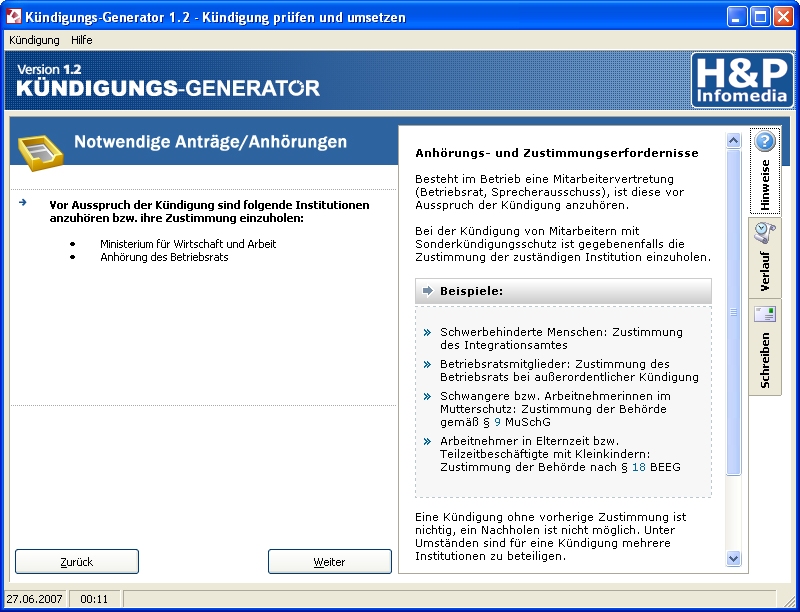Click the scrollbar up arrow in hints panel
Image resolution: width=800 pixels, height=612 pixels.
(734, 141)
